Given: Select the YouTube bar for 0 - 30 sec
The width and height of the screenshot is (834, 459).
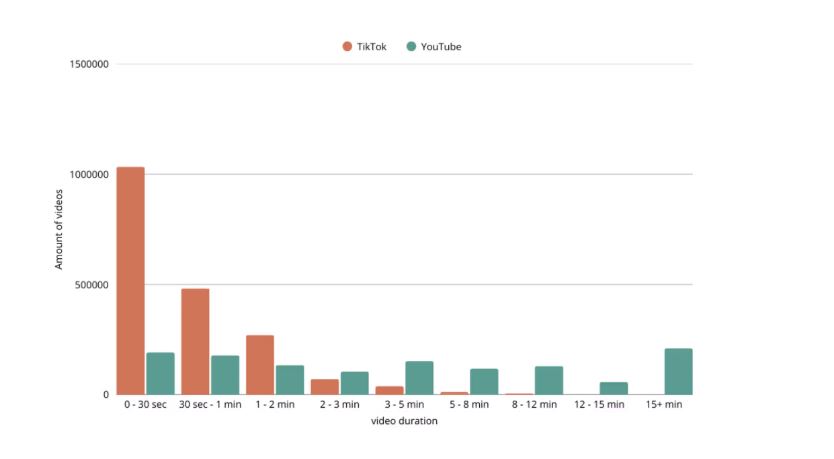Looking at the screenshot, I should 160,374.
